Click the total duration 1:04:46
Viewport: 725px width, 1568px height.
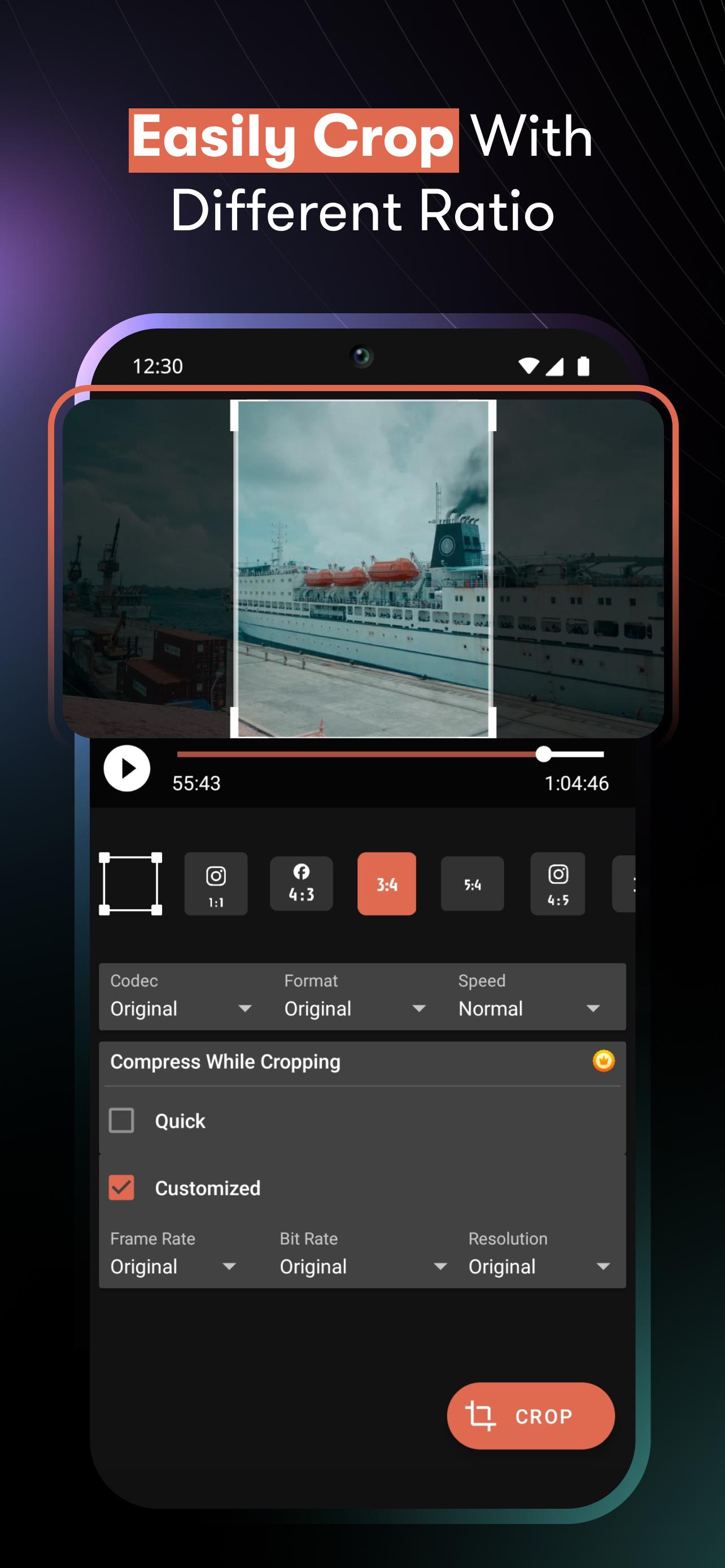(x=576, y=783)
